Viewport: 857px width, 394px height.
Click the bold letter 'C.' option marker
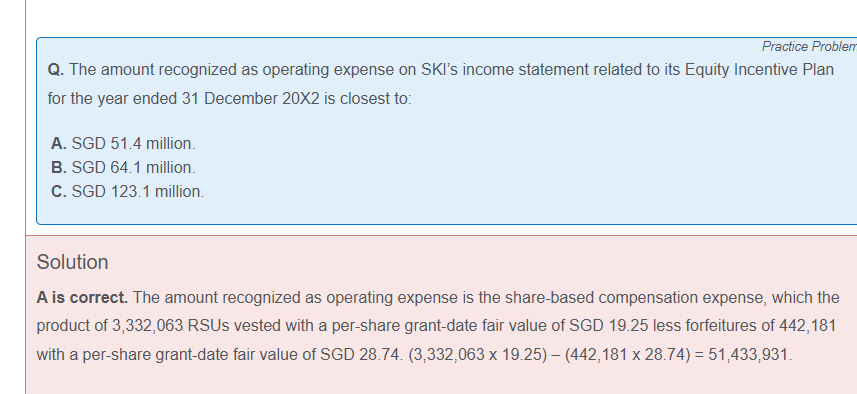click(58, 191)
